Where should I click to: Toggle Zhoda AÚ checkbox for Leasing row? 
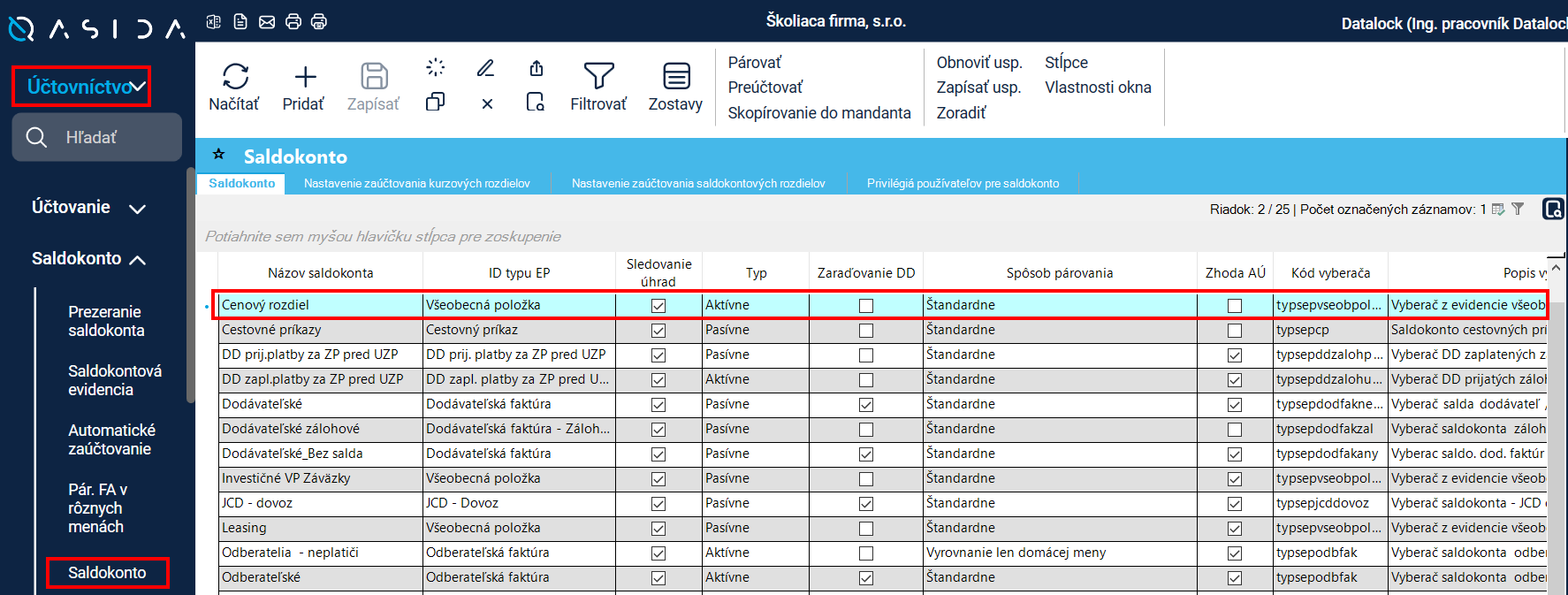pos(1235,528)
